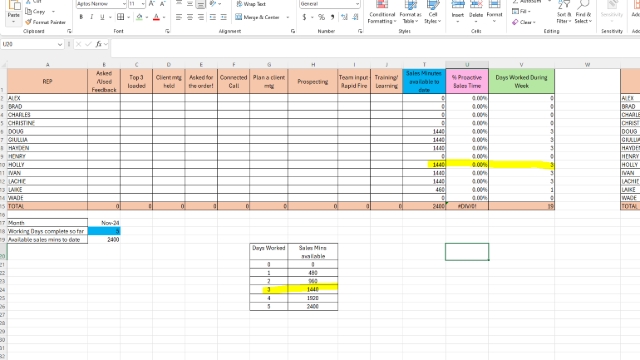Open the Clipboard dialog launcher
The width and height of the screenshot is (640, 360).
pyautogui.click(x=69, y=31)
